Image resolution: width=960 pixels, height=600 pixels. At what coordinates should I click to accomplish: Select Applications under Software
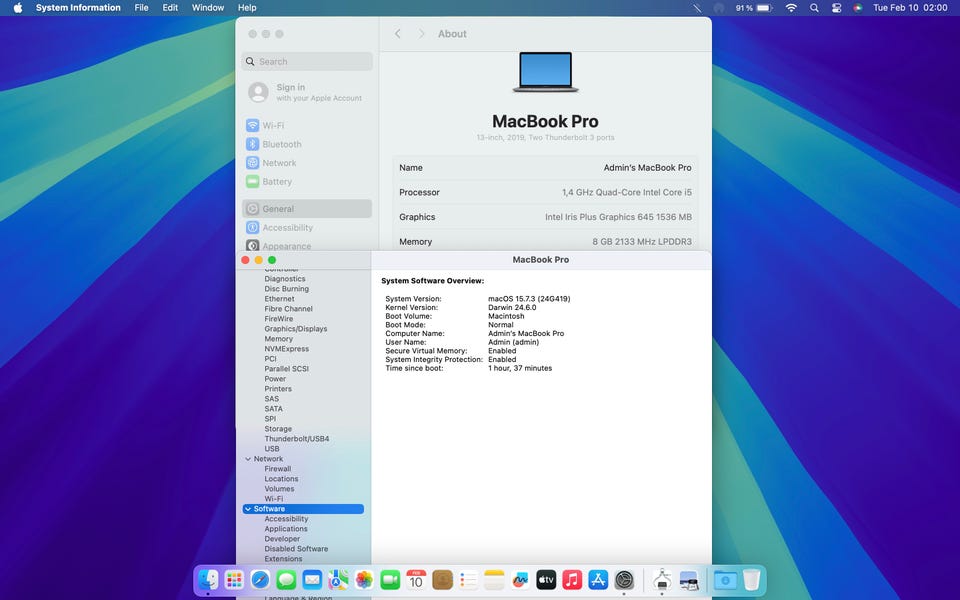click(x=286, y=529)
